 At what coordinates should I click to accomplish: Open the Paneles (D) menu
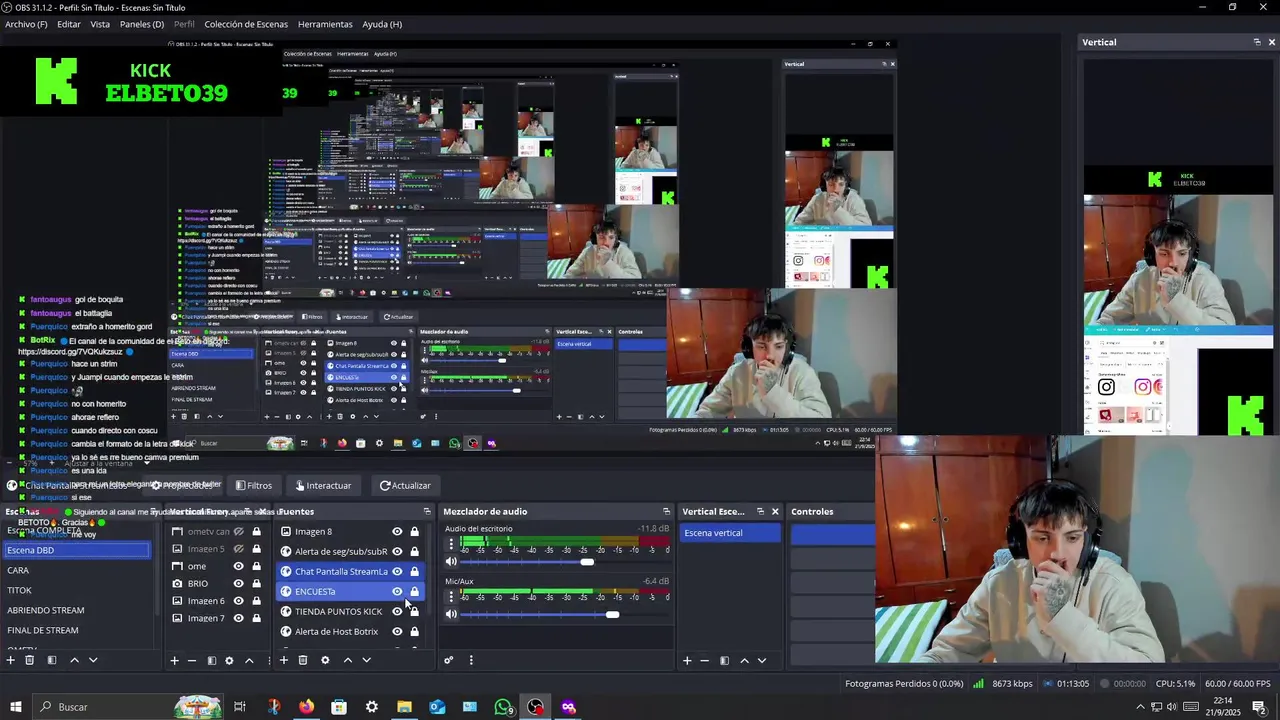pos(142,24)
